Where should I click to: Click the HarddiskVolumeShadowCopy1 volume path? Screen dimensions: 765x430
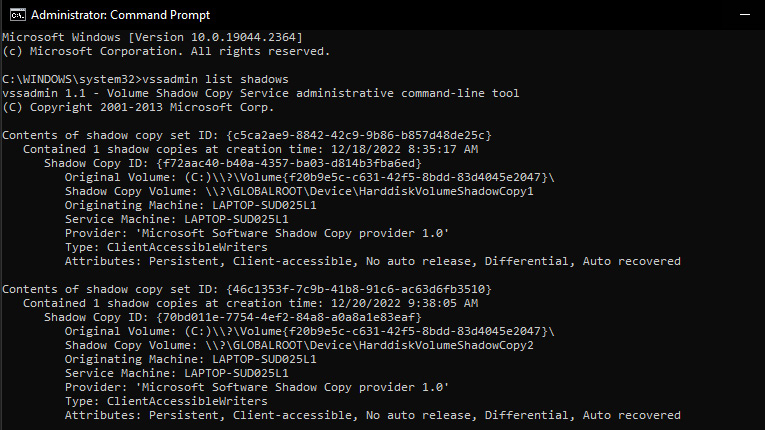coord(369,191)
